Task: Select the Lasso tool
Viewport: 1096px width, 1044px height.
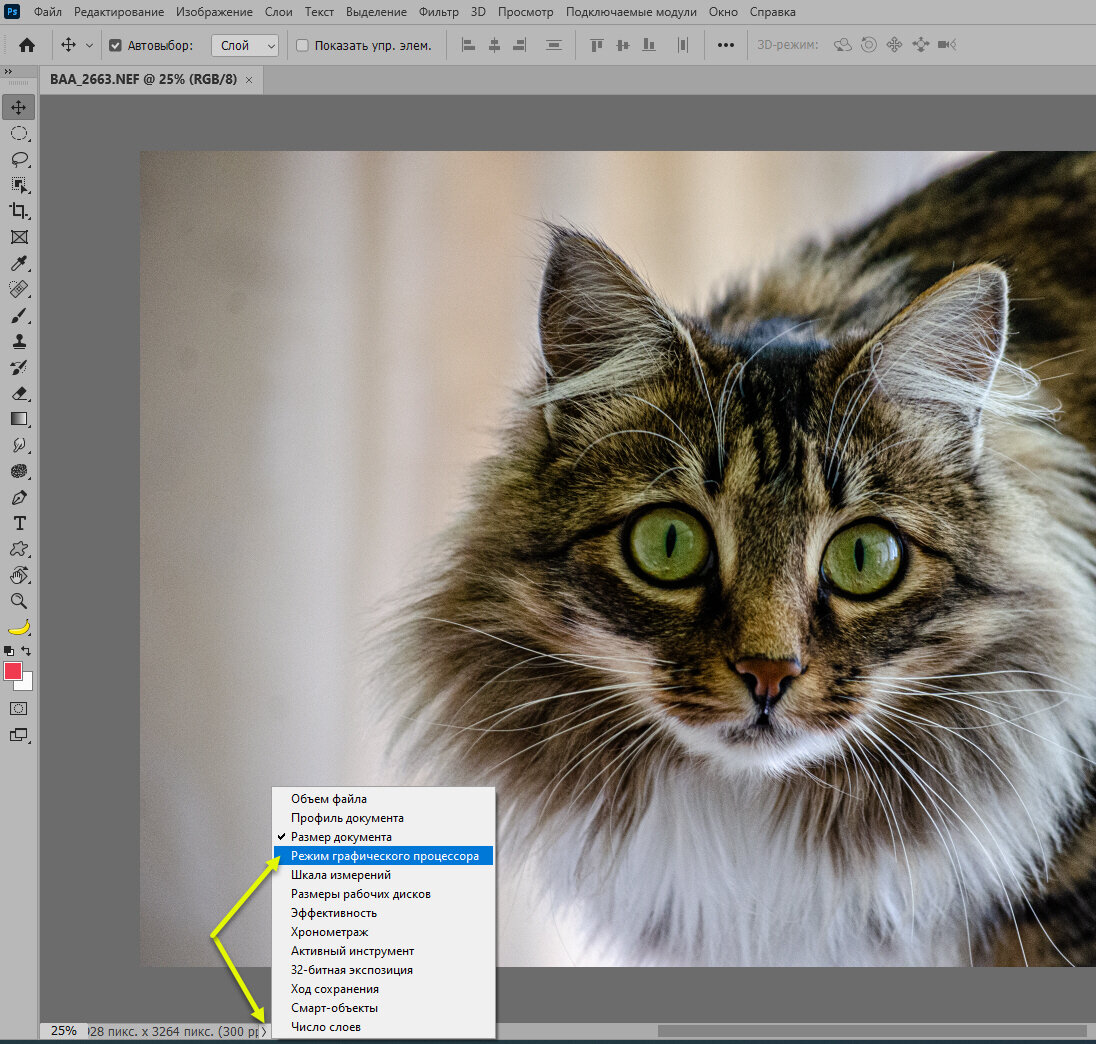Action: tap(19, 159)
